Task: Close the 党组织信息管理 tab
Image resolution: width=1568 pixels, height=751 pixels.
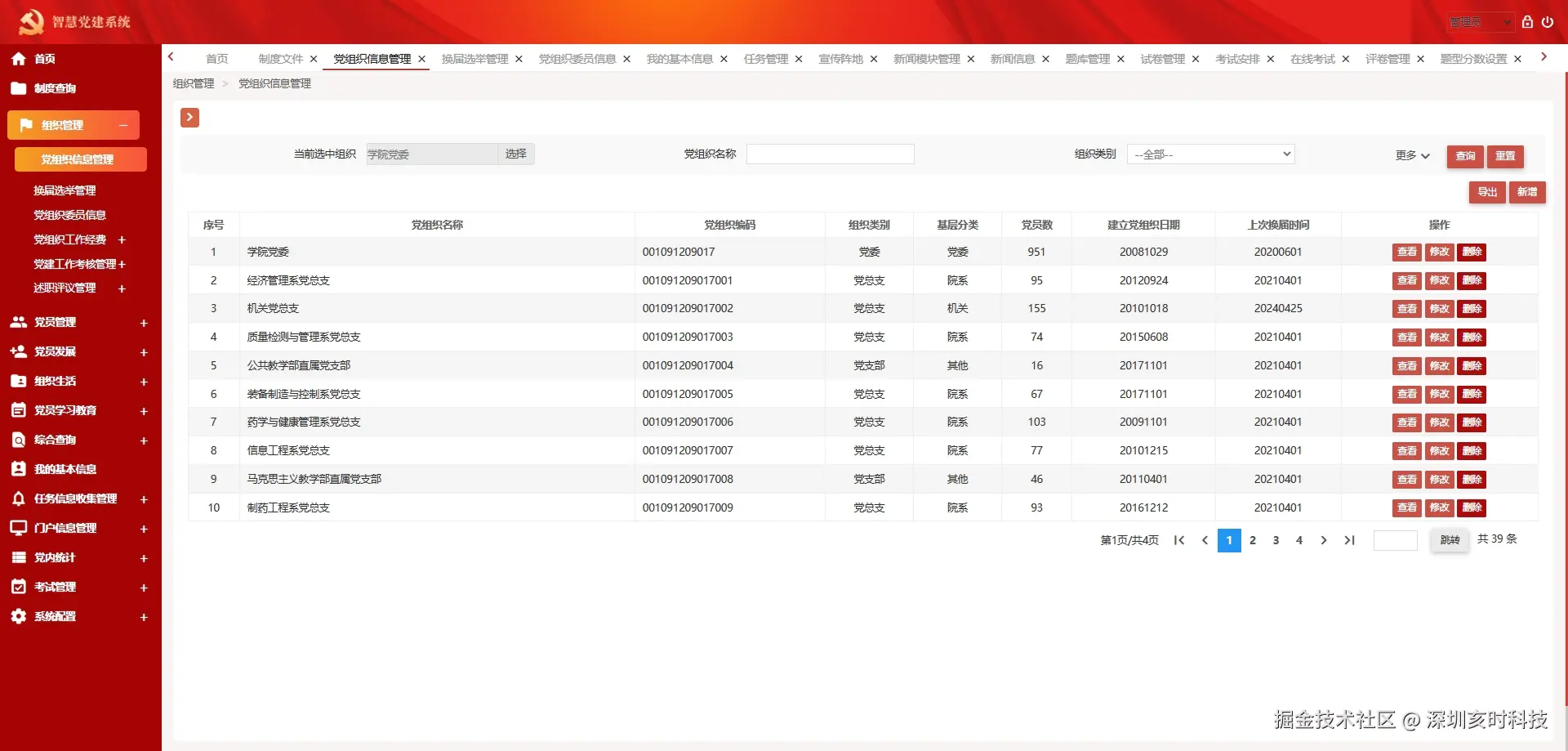Action: click(x=422, y=59)
